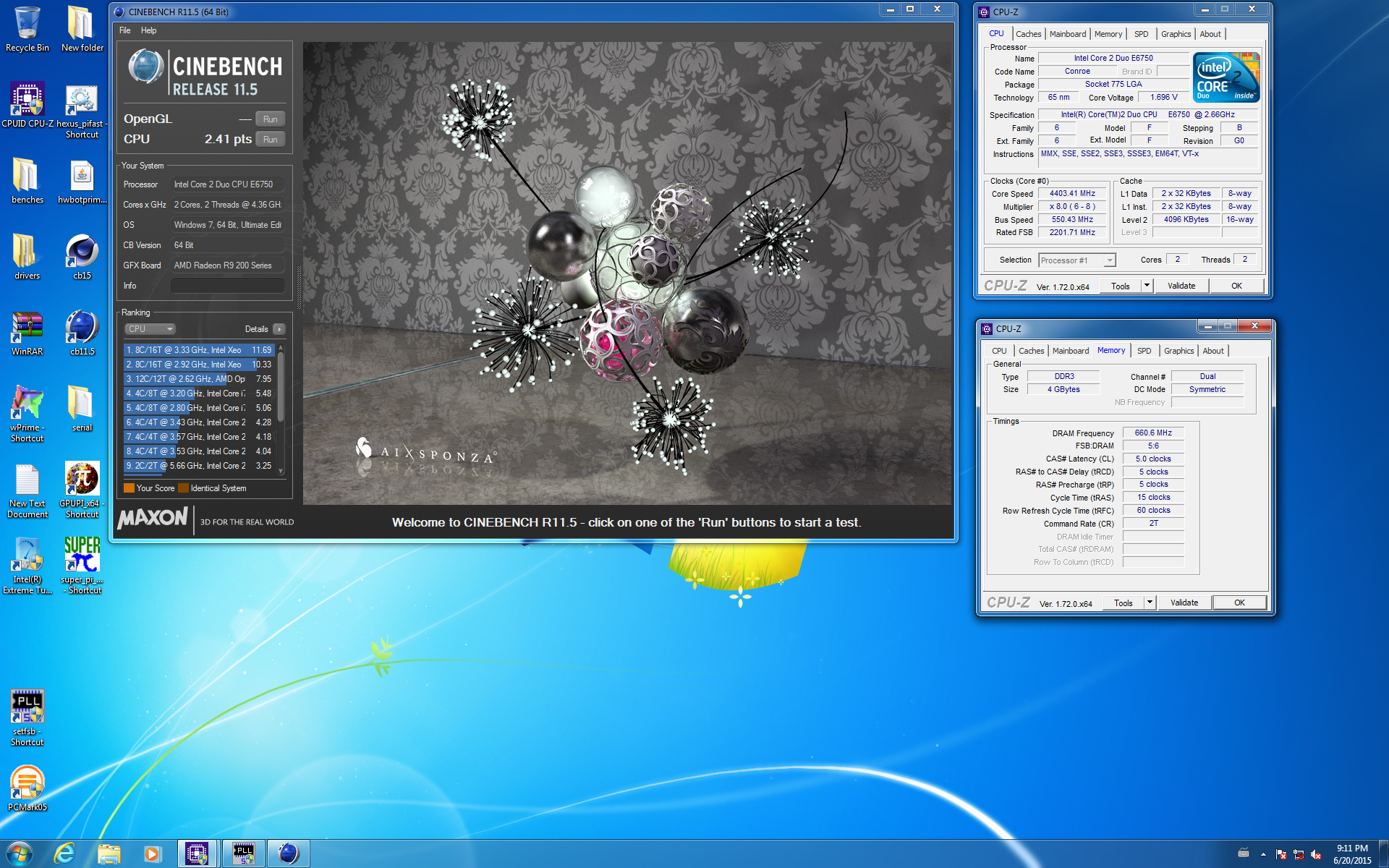Switch to SPD tab in bottom CPU-Z window
The height and width of the screenshot is (868, 1389).
point(1144,351)
